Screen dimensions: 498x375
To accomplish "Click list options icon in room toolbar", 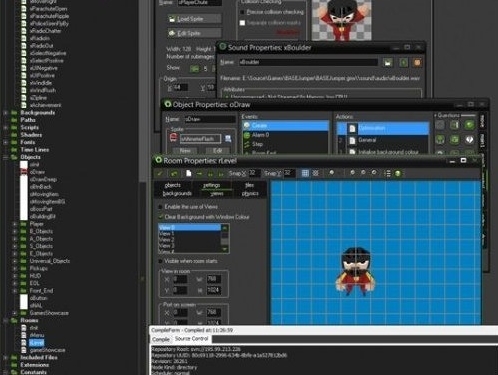I will point(387,173).
